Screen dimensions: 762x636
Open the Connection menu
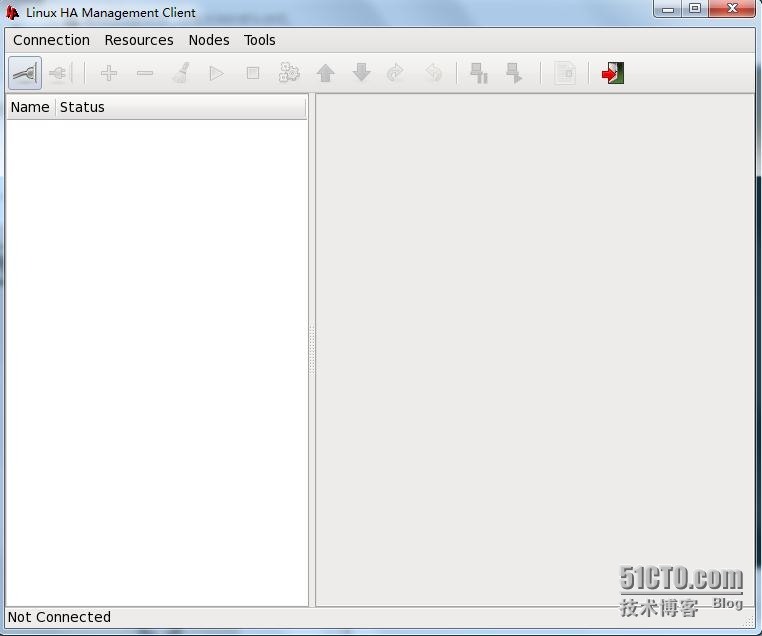point(52,40)
